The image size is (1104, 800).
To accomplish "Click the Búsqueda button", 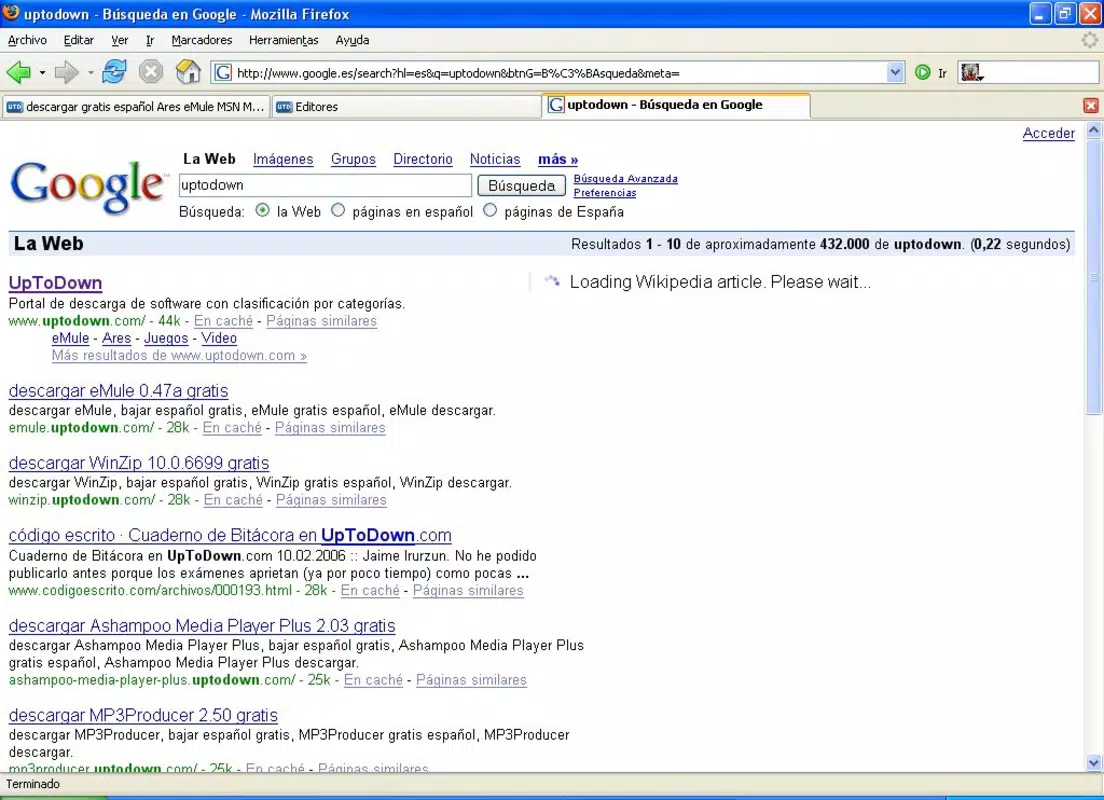I will pos(522,185).
